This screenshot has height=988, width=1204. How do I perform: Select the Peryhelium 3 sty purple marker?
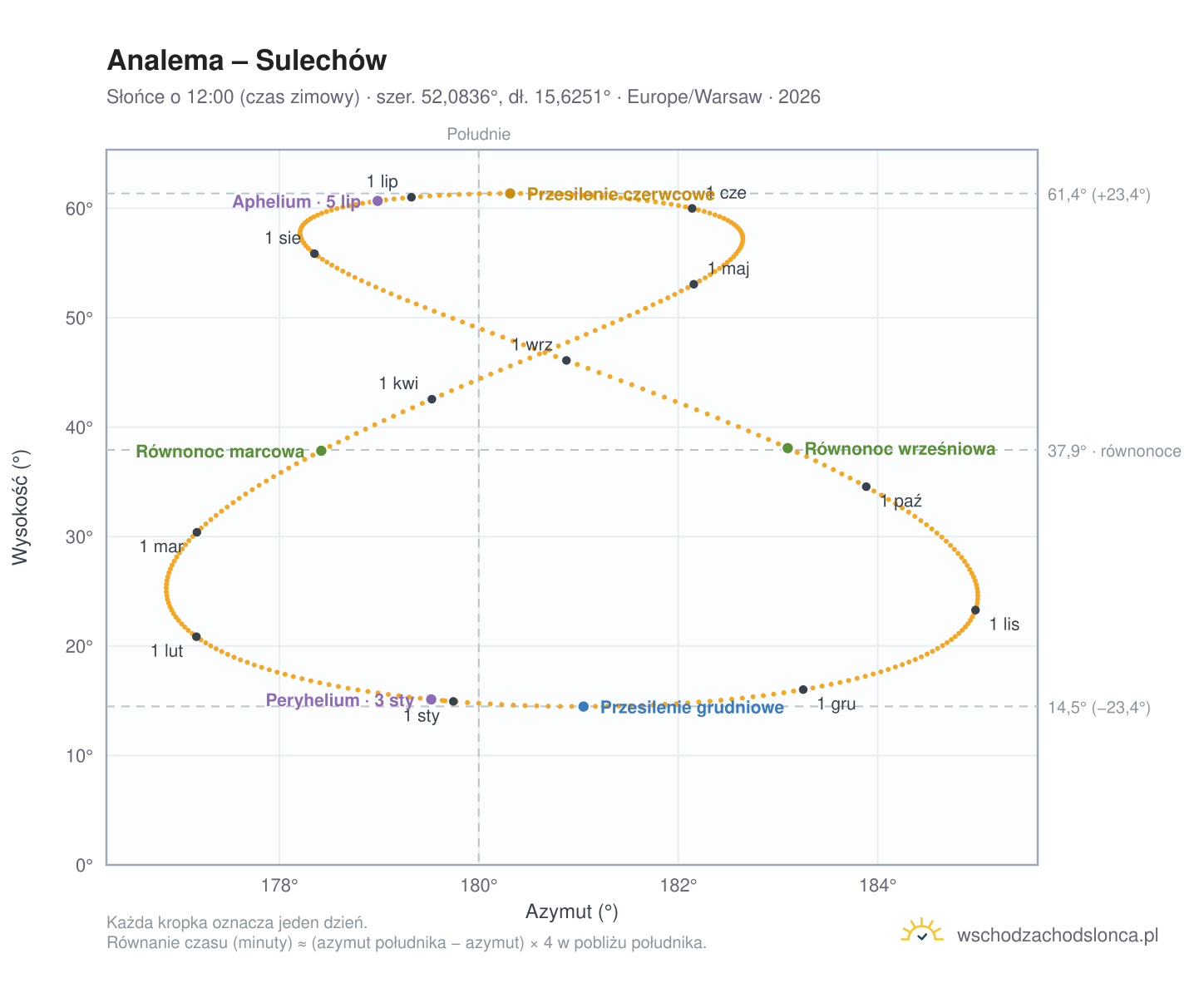coord(432,699)
